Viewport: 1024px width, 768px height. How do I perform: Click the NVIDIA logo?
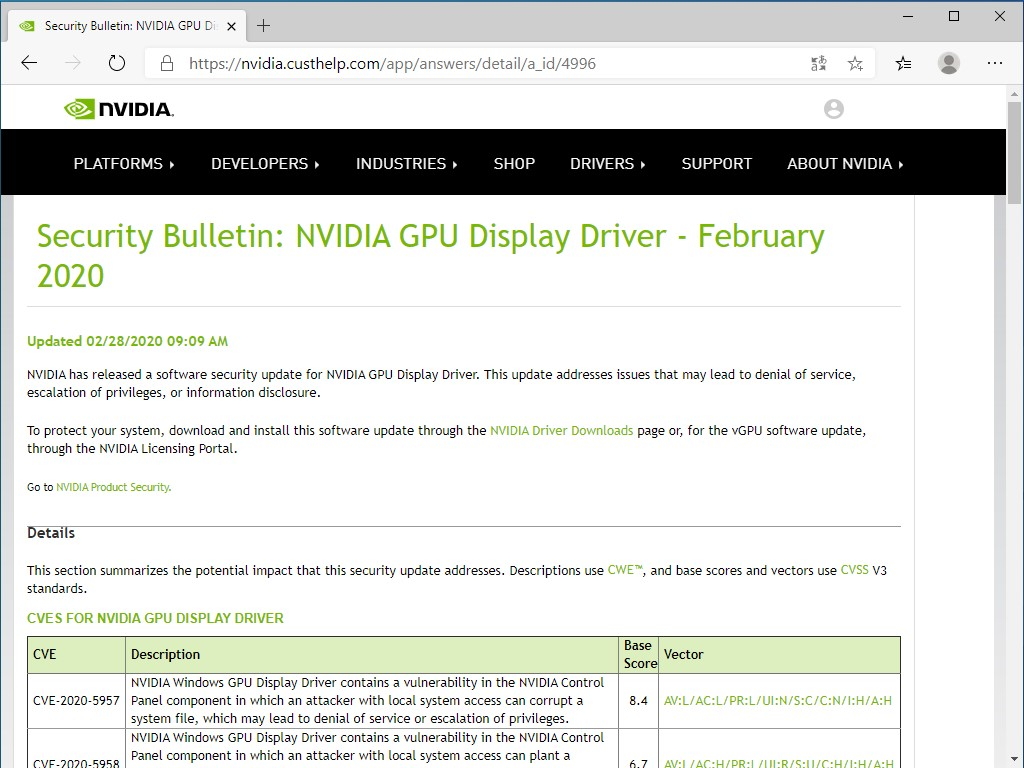click(119, 109)
